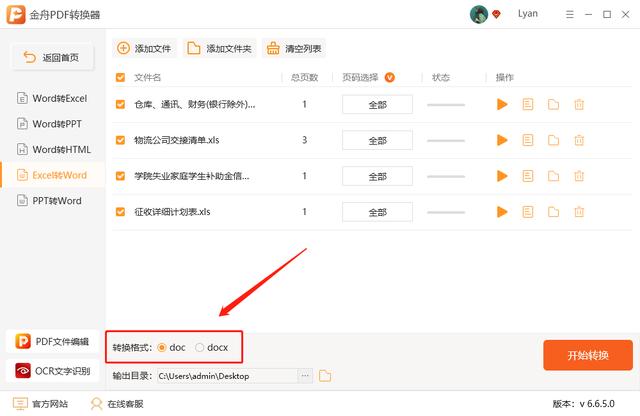Click the 金舟PDF转换器 app logo
This screenshot has width=640, height=416.
(16, 15)
